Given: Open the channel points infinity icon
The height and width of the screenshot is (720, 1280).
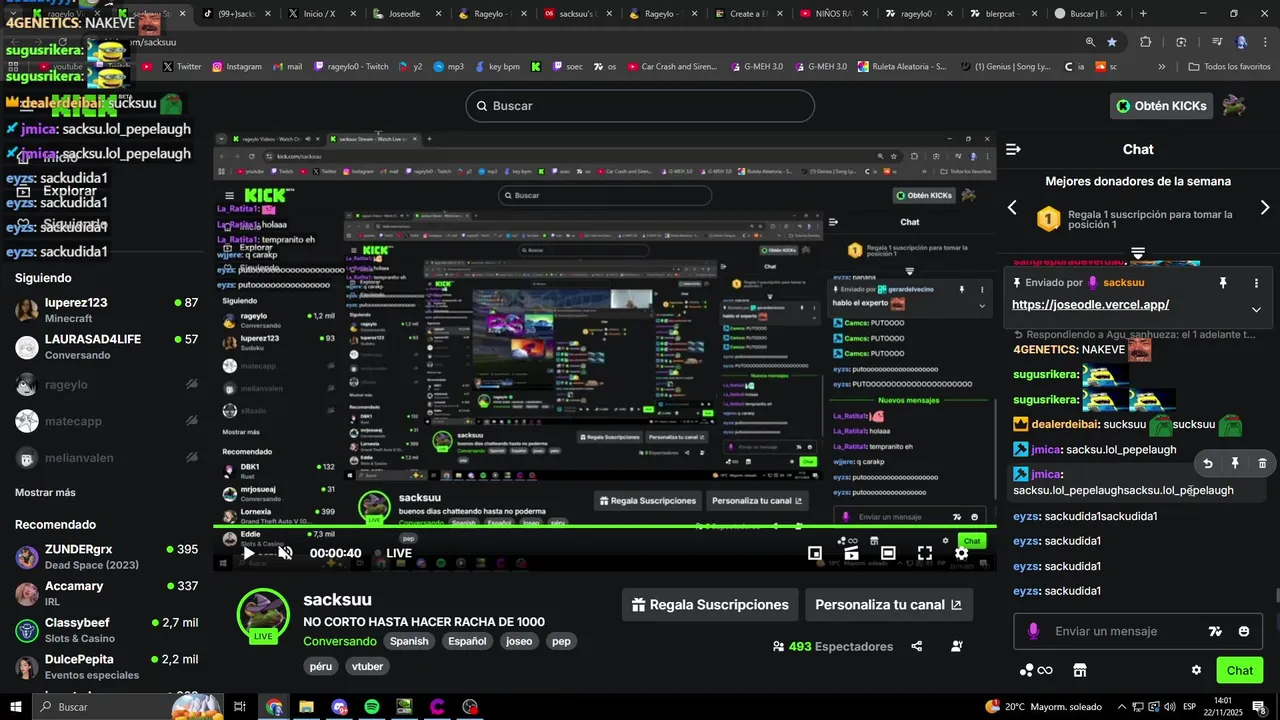Looking at the screenshot, I should pos(1036,670).
